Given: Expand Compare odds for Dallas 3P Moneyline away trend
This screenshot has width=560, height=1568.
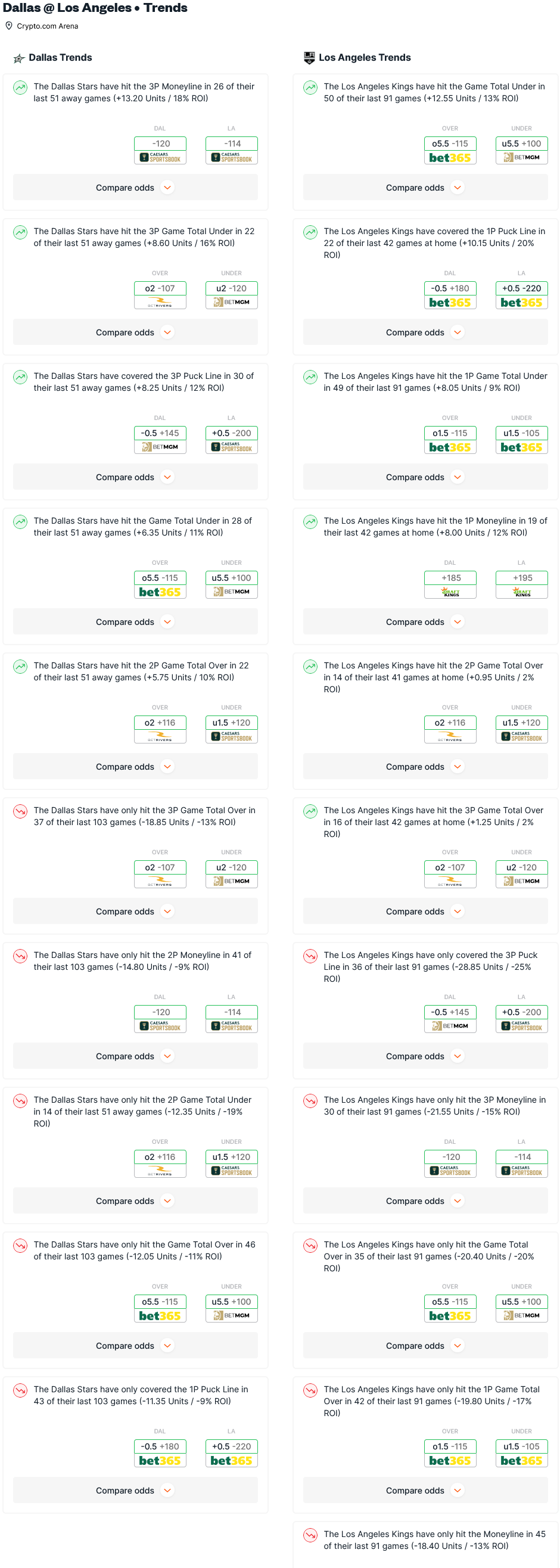Looking at the screenshot, I should click(135, 188).
